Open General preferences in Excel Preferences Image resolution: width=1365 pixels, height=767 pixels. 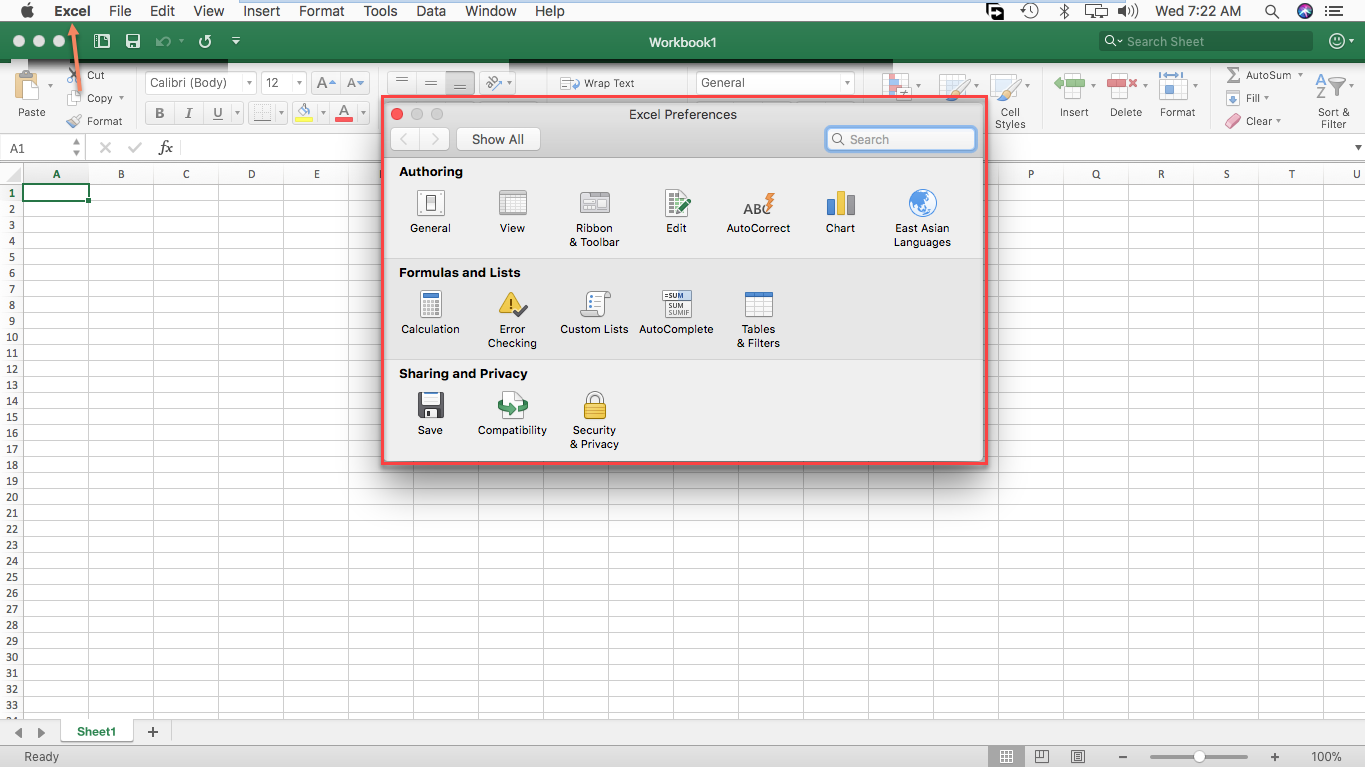pos(430,212)
